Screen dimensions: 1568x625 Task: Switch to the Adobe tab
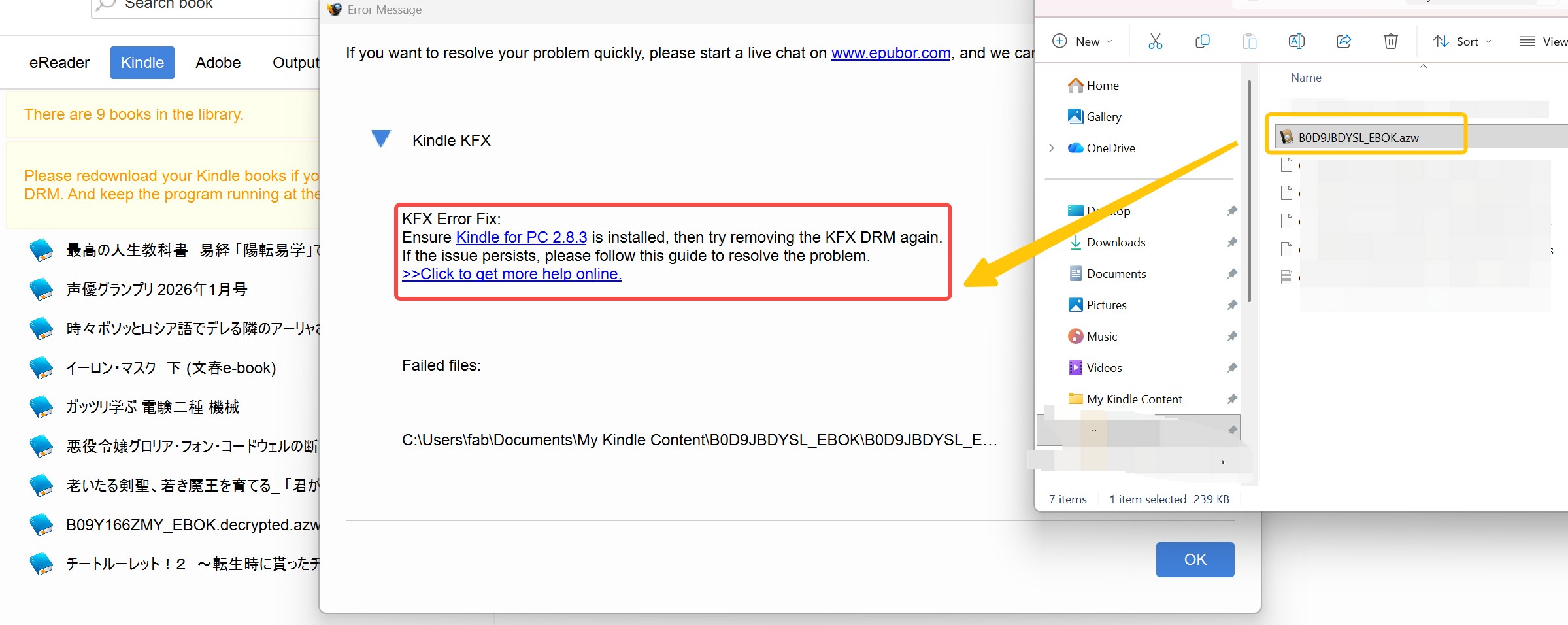218,63
